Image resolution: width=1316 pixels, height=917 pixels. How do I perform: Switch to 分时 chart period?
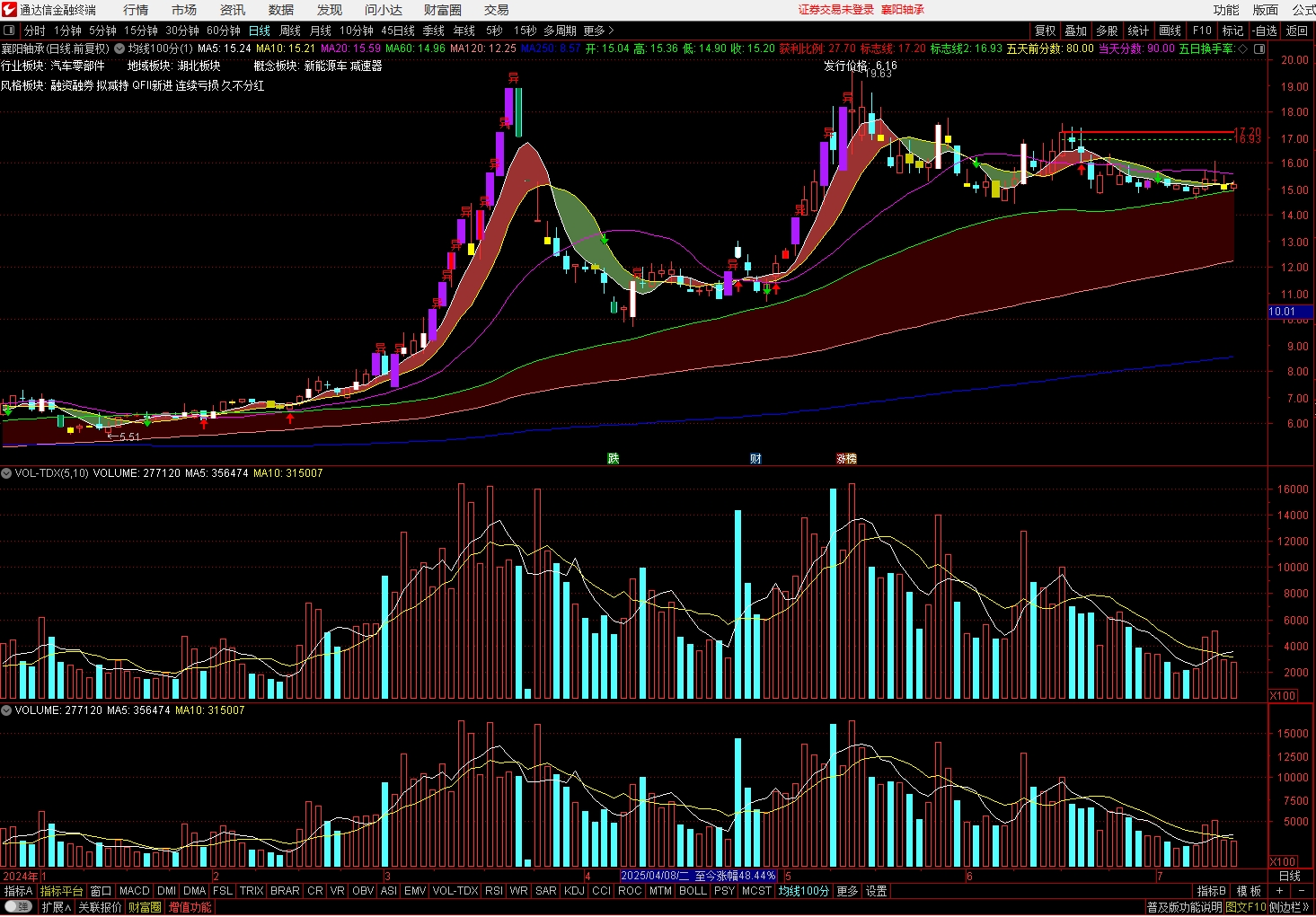click(x=34, y=31)
